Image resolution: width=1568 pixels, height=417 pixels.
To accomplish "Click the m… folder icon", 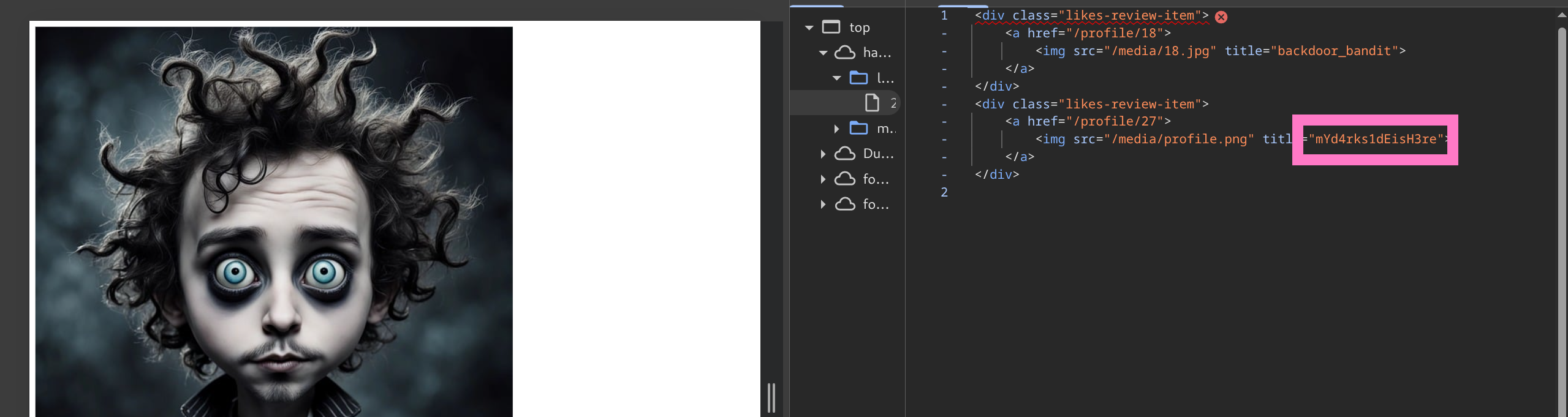I will tap(858, 129).
